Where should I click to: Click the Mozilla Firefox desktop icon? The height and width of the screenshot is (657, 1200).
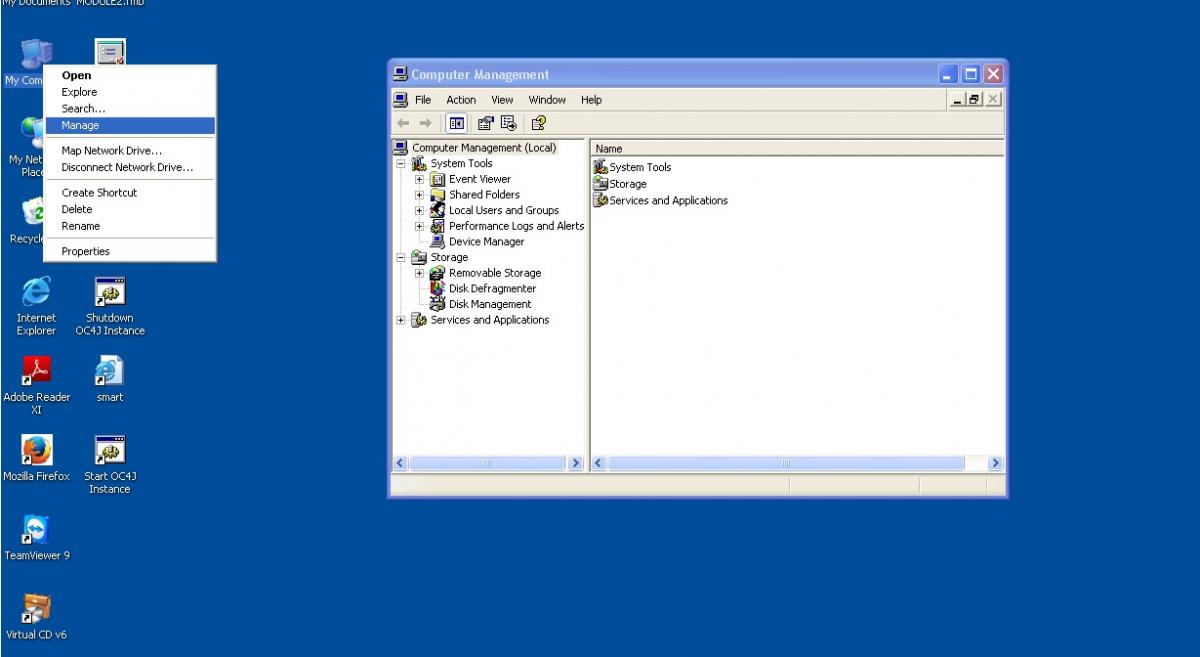pyautogui.click(x=37, y=452)
